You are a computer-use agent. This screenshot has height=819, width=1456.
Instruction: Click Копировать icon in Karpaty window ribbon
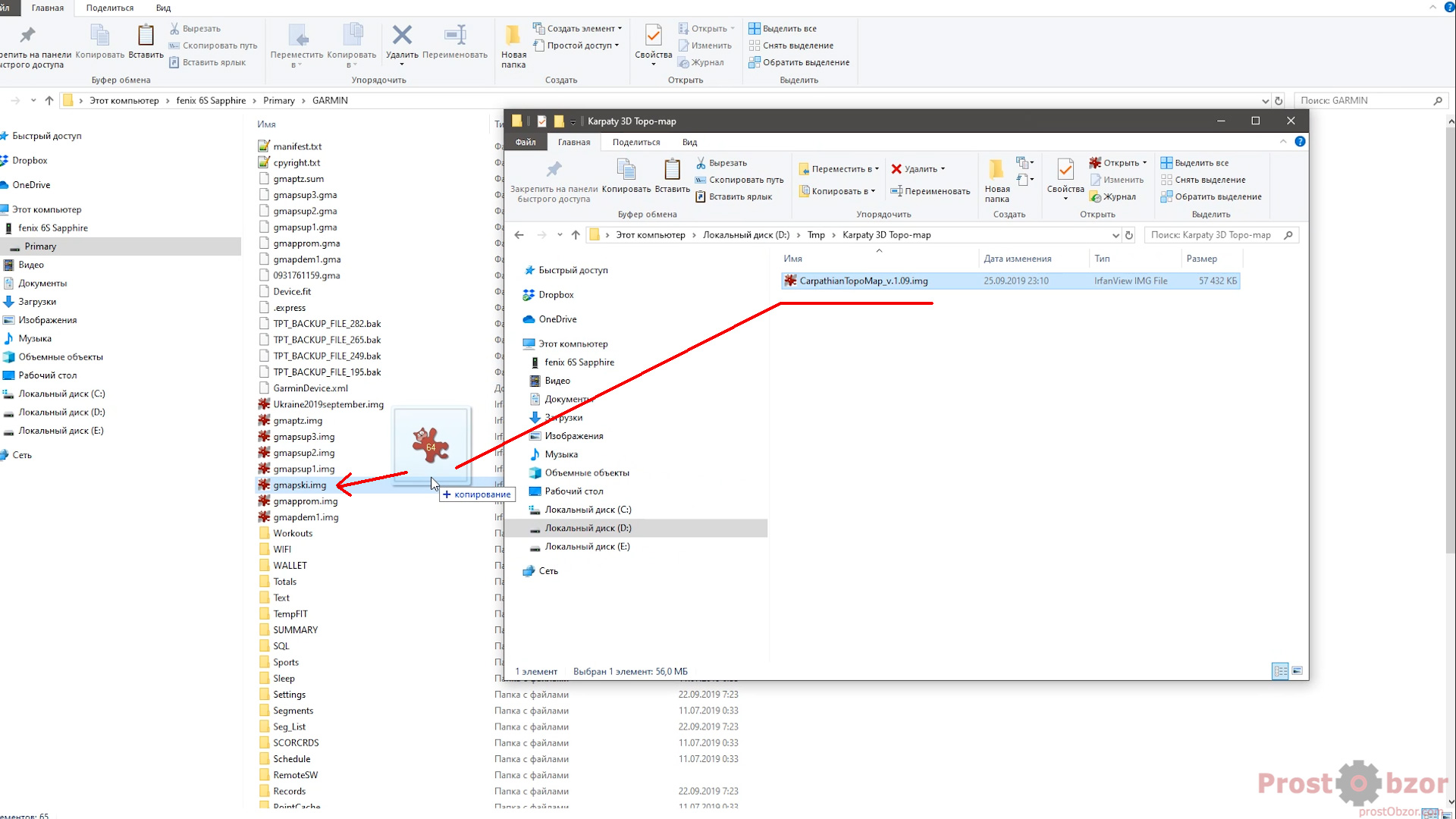point(626,171)
